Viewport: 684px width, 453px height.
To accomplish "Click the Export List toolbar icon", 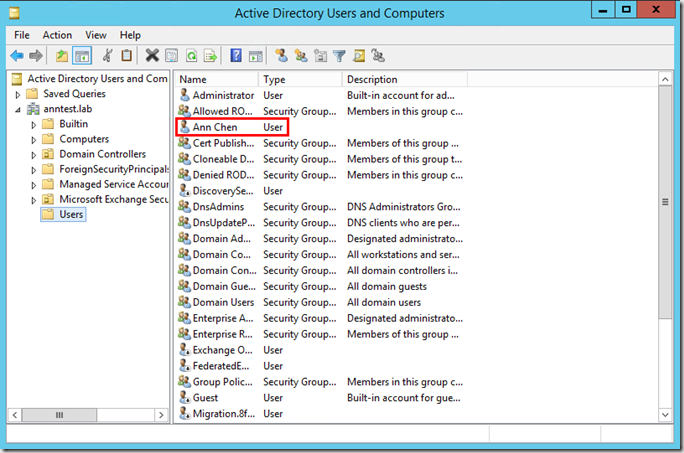I will tap(210, 56).
